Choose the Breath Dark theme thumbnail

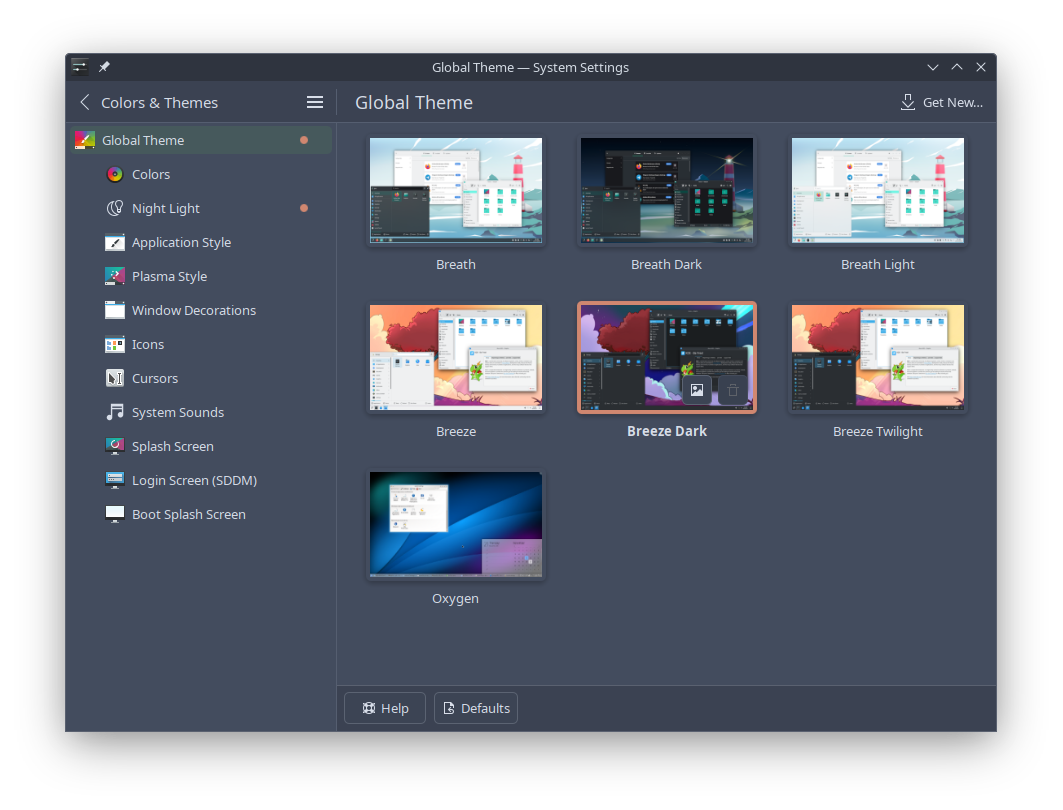coord(666,191)
